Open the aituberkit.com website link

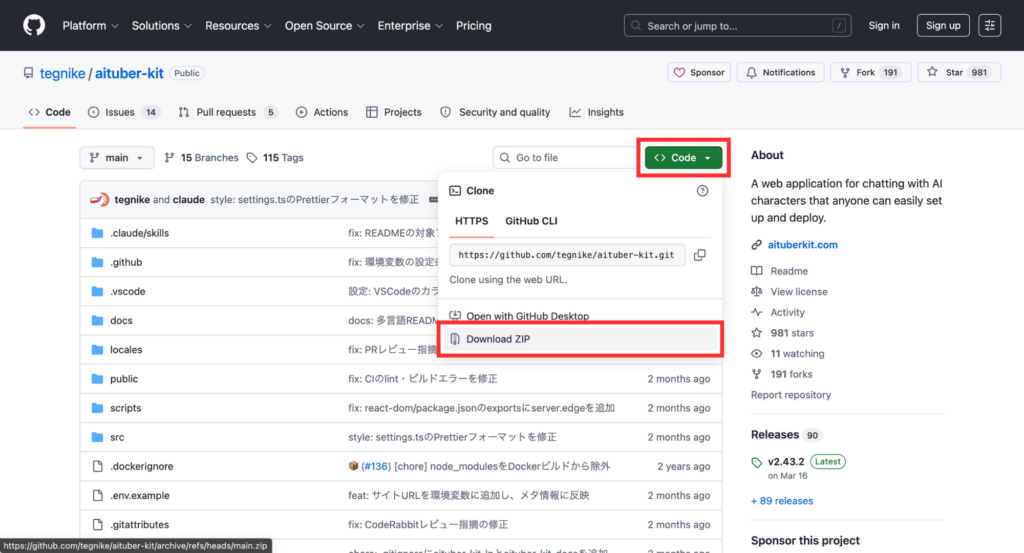coord(803,245)
